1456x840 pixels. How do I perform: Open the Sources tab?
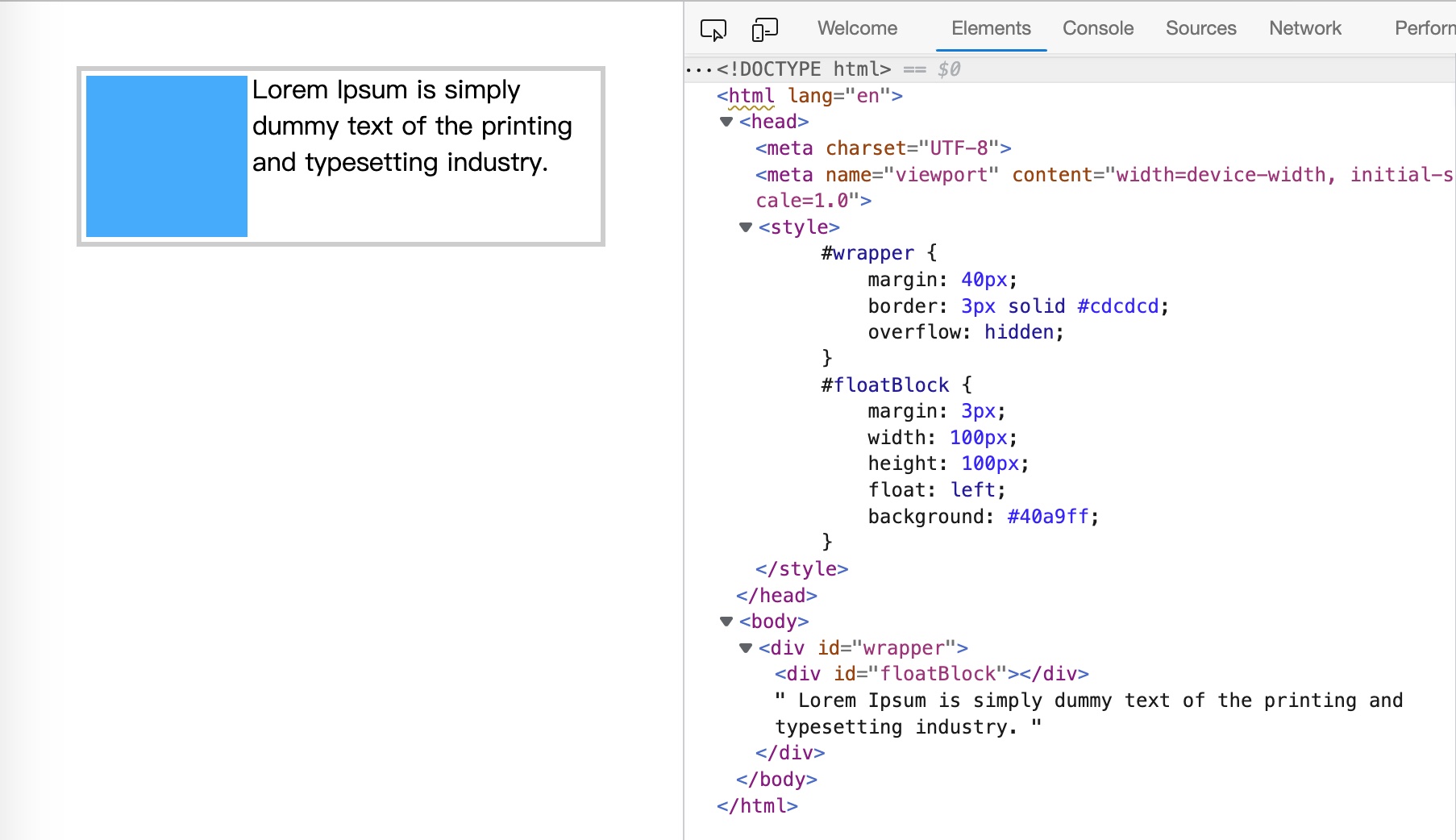[1200, 28]
